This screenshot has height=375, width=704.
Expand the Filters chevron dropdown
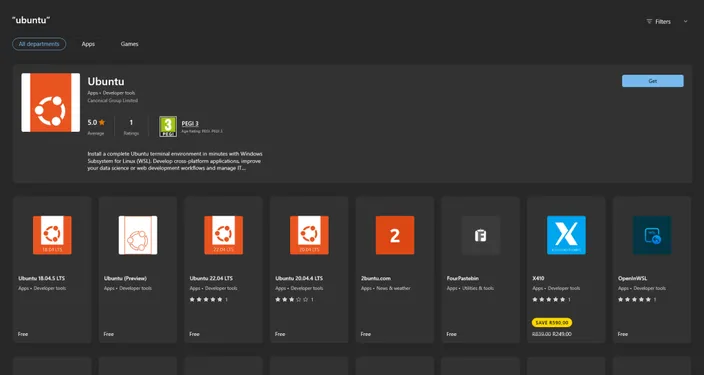pyautogui.click(x=685, y=22)
